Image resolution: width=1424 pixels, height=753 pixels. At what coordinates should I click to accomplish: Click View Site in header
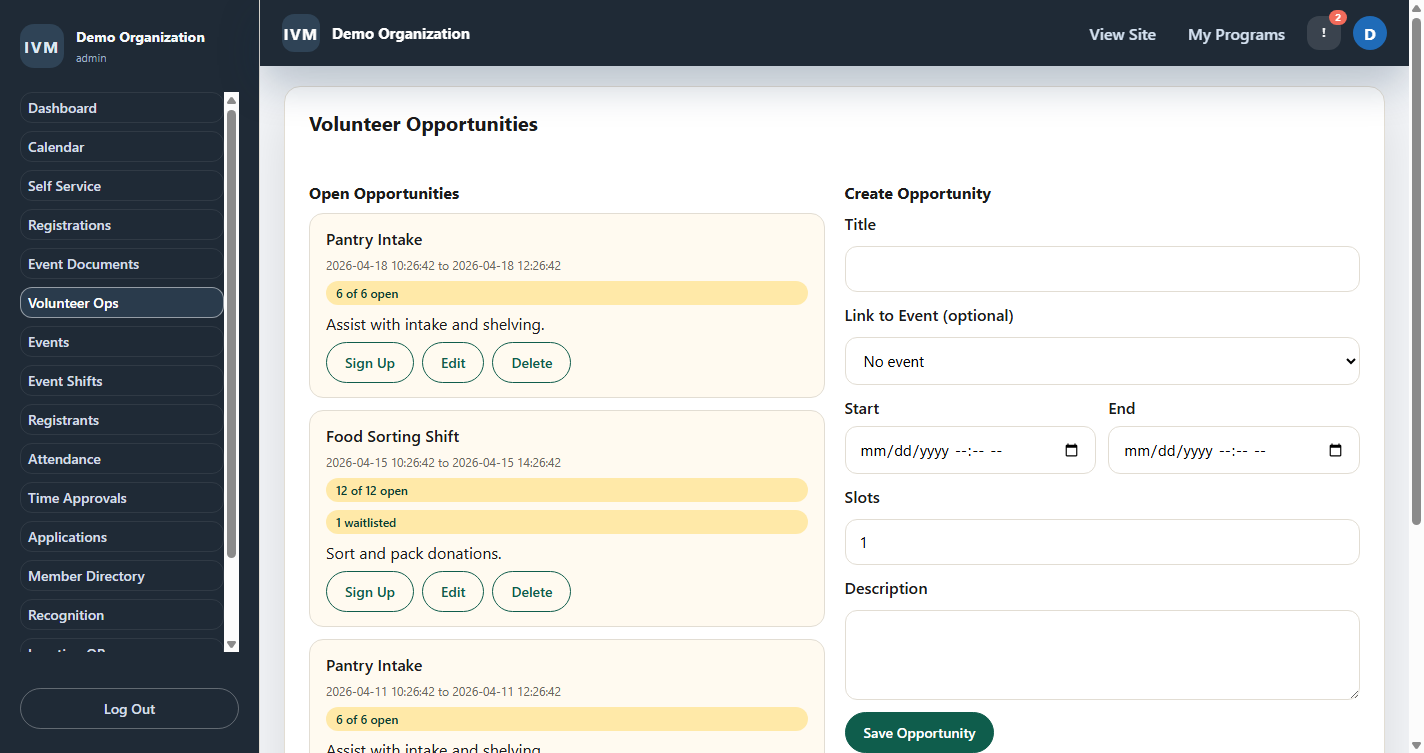(x=1122, y=34)
